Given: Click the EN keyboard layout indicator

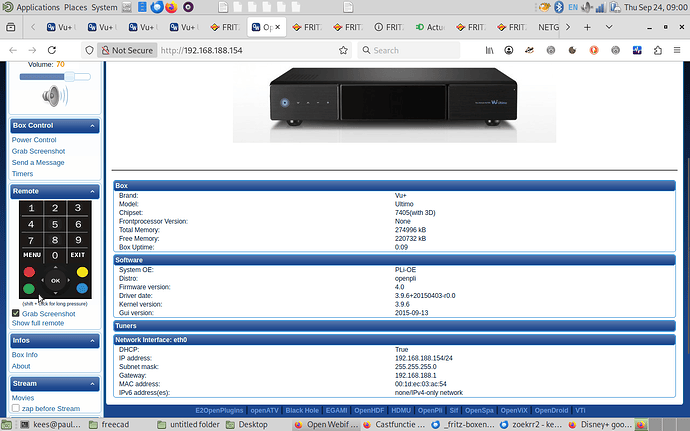Looking at the screenshot, I should (573, 7).
